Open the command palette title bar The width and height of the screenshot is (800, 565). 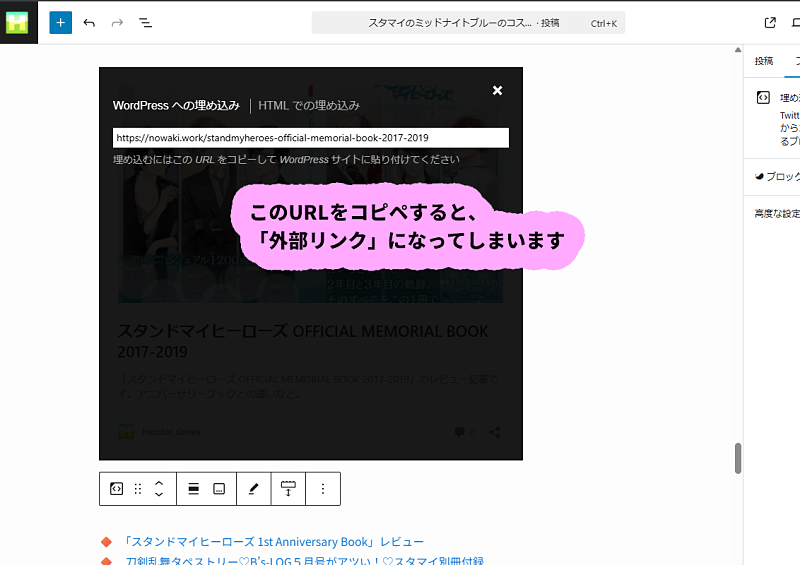(468, 23)
